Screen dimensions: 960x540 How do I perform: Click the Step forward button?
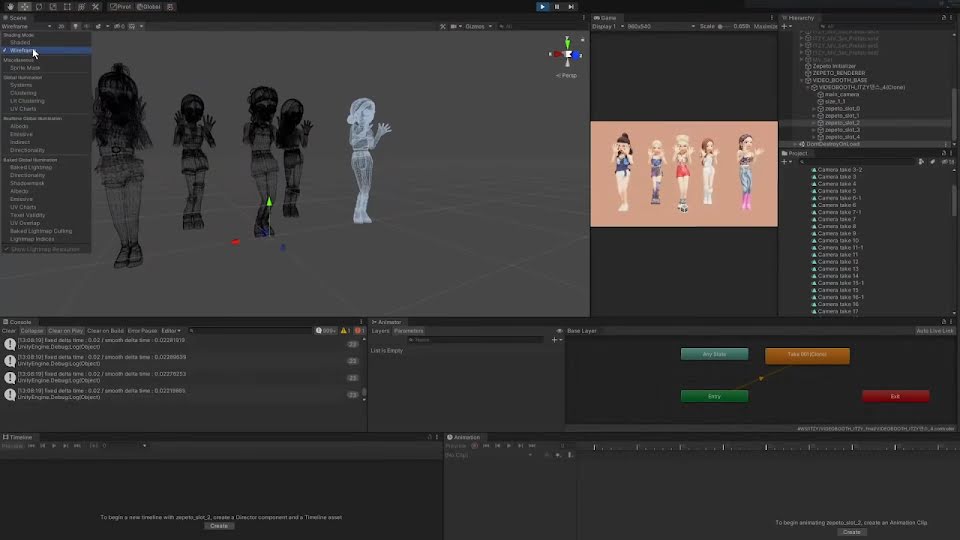pyautogui.click(x=572, y=6)
